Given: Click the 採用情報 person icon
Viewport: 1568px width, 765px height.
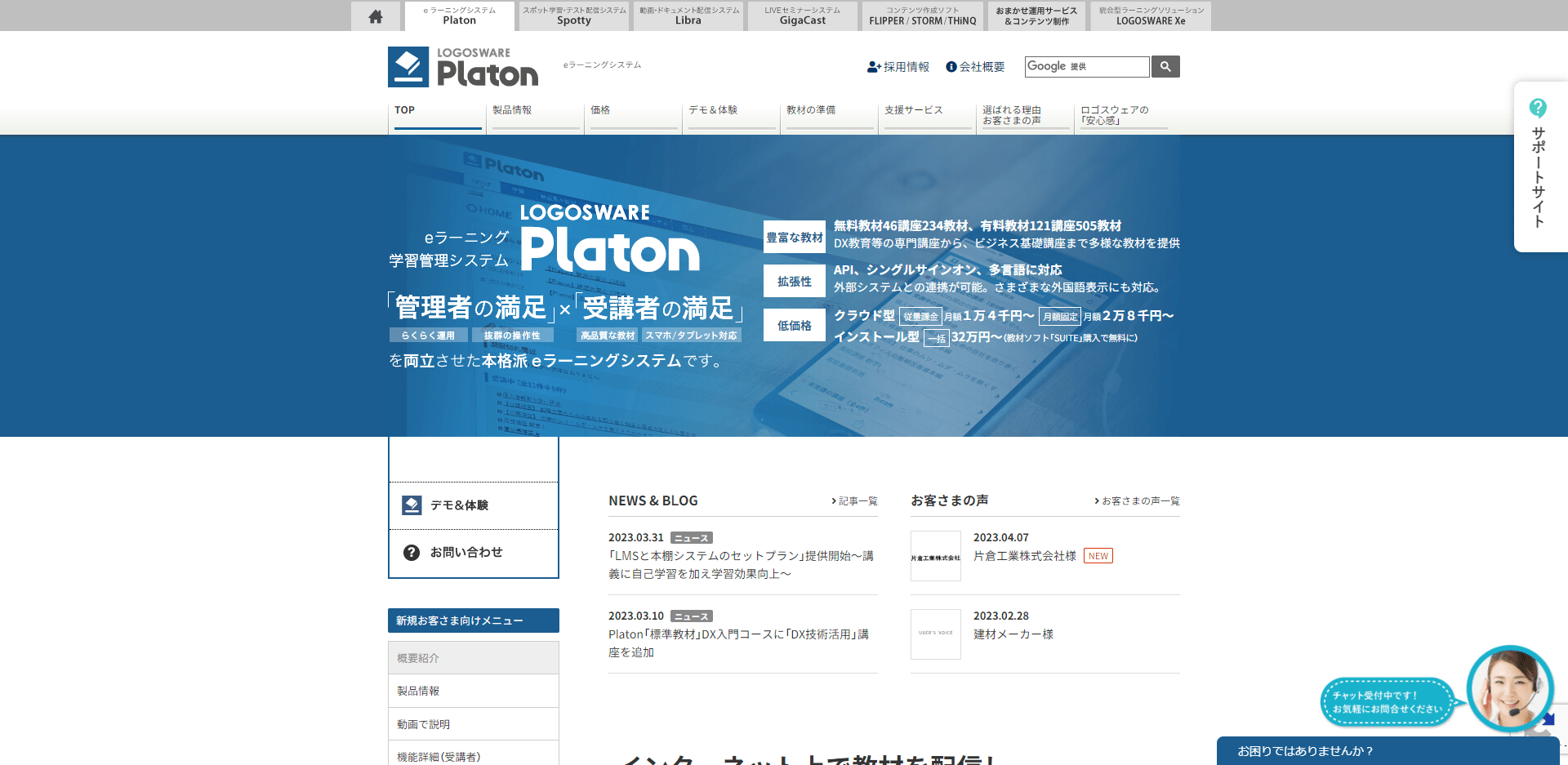Looking at the screenshot, I should pos(874,67).
